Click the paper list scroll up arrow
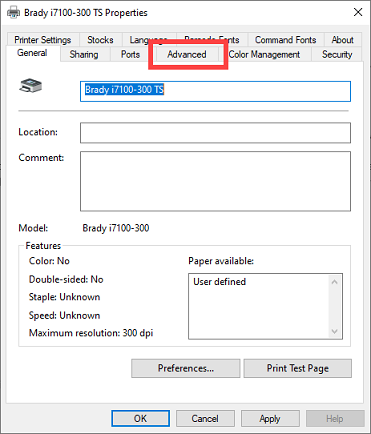The height and width of the screenshot is (434, 371). pos(335,282)
